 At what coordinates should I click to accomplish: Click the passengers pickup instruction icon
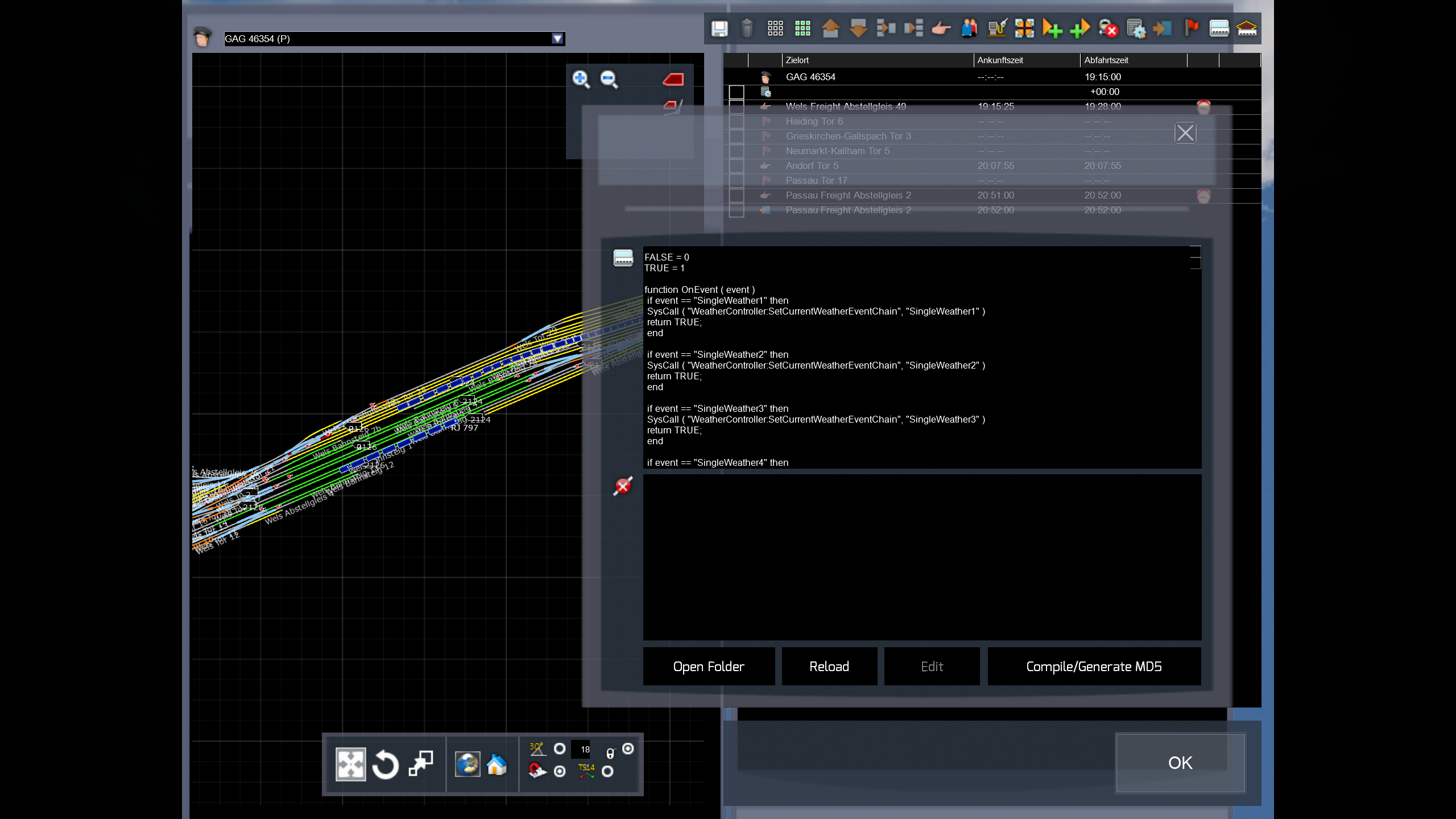tap(969, 28)
